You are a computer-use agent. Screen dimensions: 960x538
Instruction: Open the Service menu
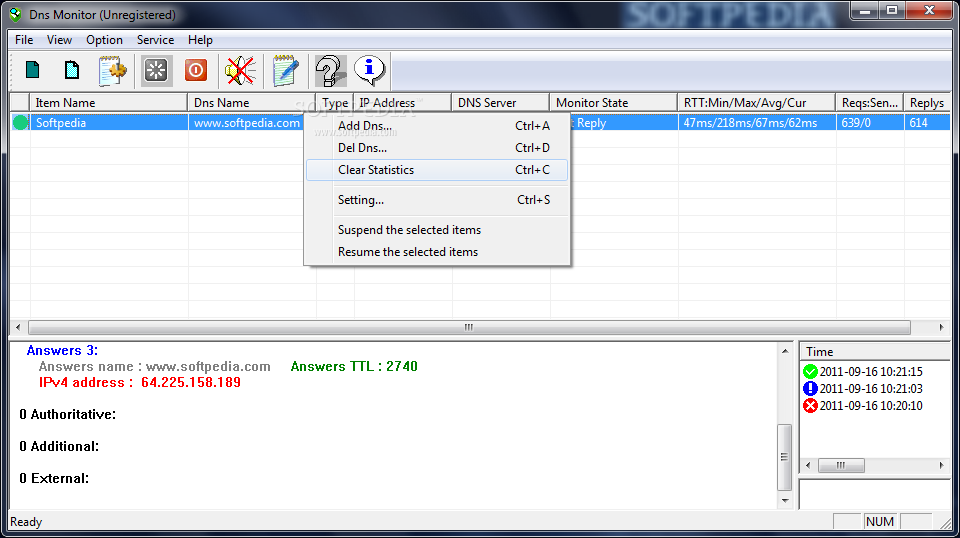tap(156, 40)
